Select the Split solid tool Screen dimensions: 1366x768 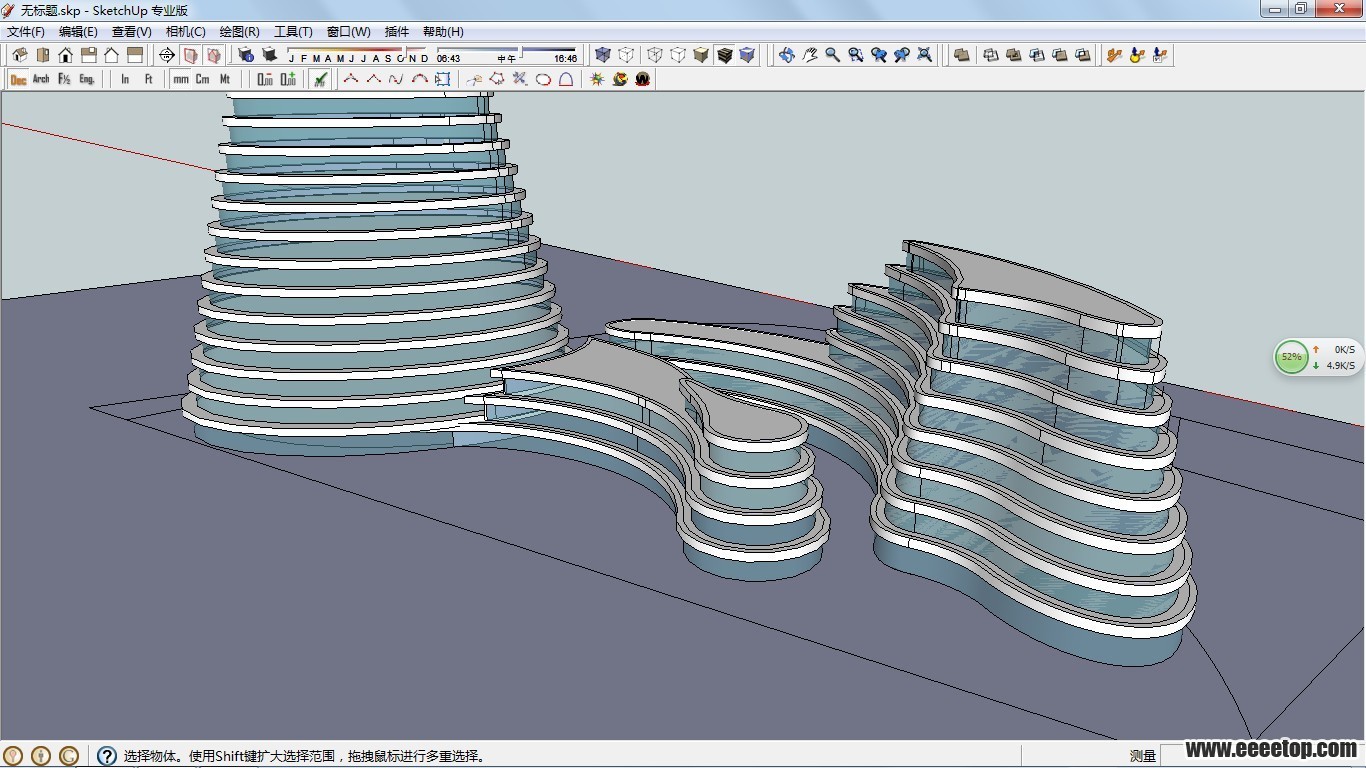coord(1083,55)
